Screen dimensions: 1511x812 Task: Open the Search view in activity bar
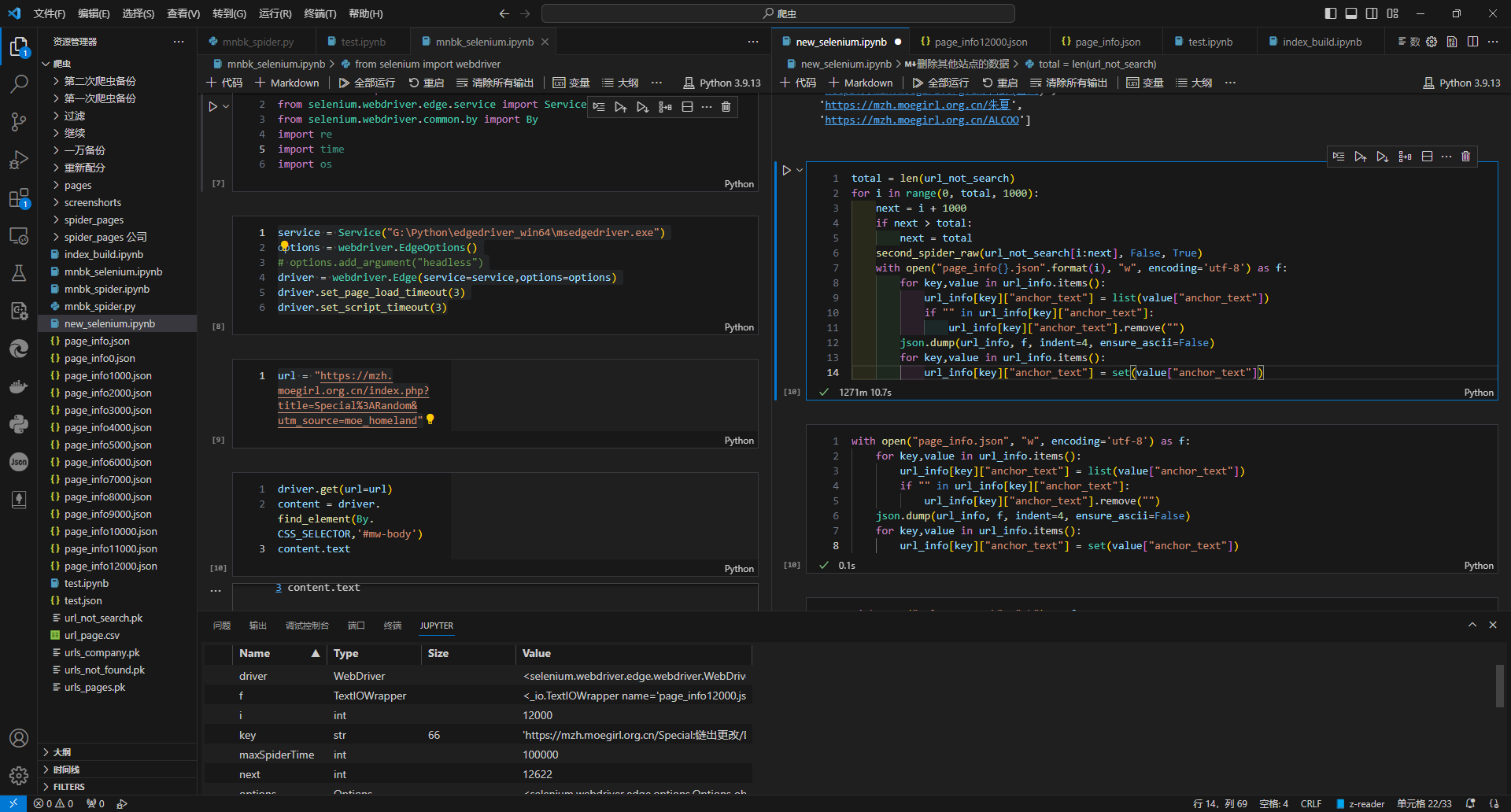click(19, 83)
